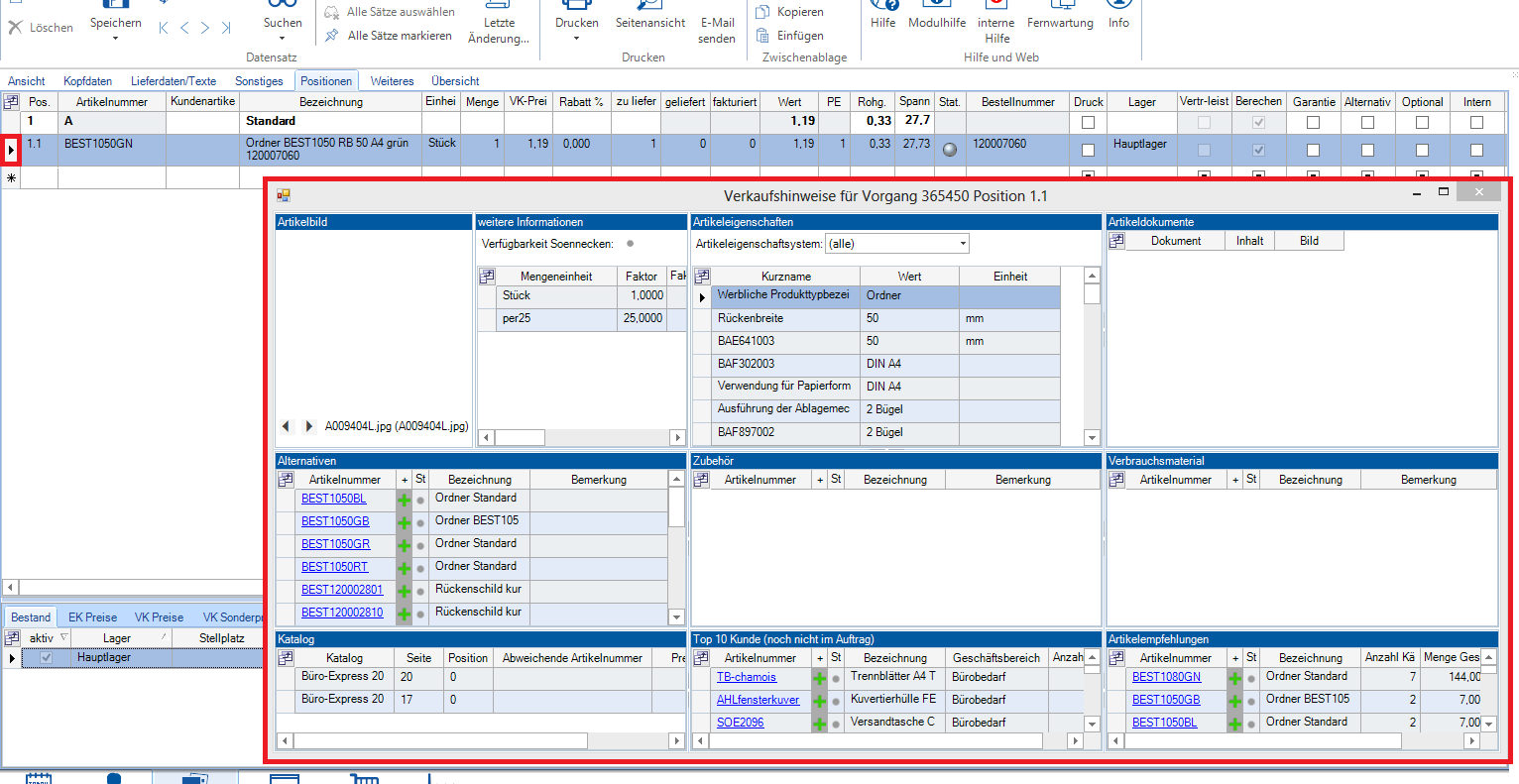Add TB-chamois via green plus icon

point(819,679)
